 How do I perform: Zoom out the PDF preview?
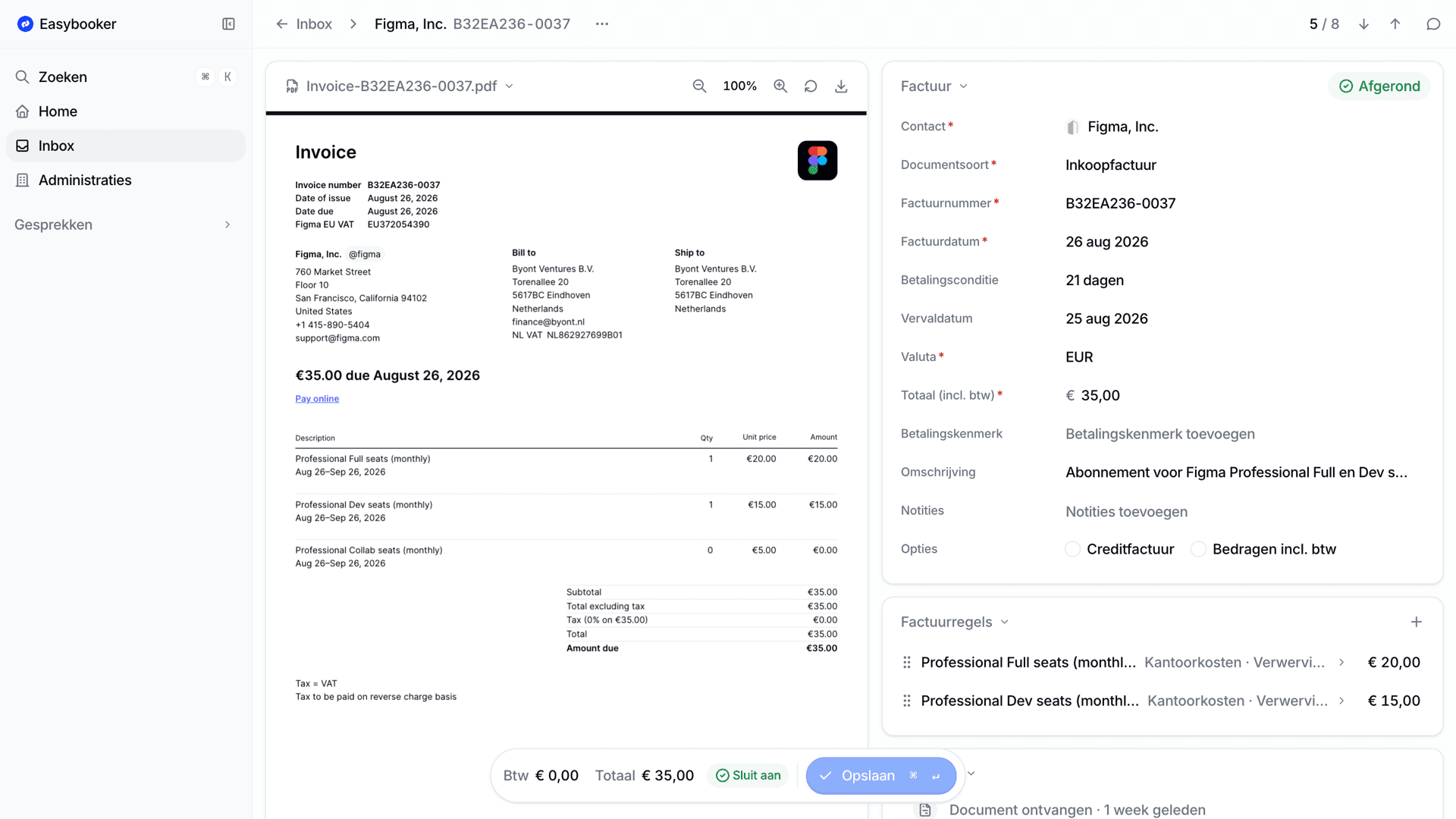pyautogui.click(x=699, y=86)
